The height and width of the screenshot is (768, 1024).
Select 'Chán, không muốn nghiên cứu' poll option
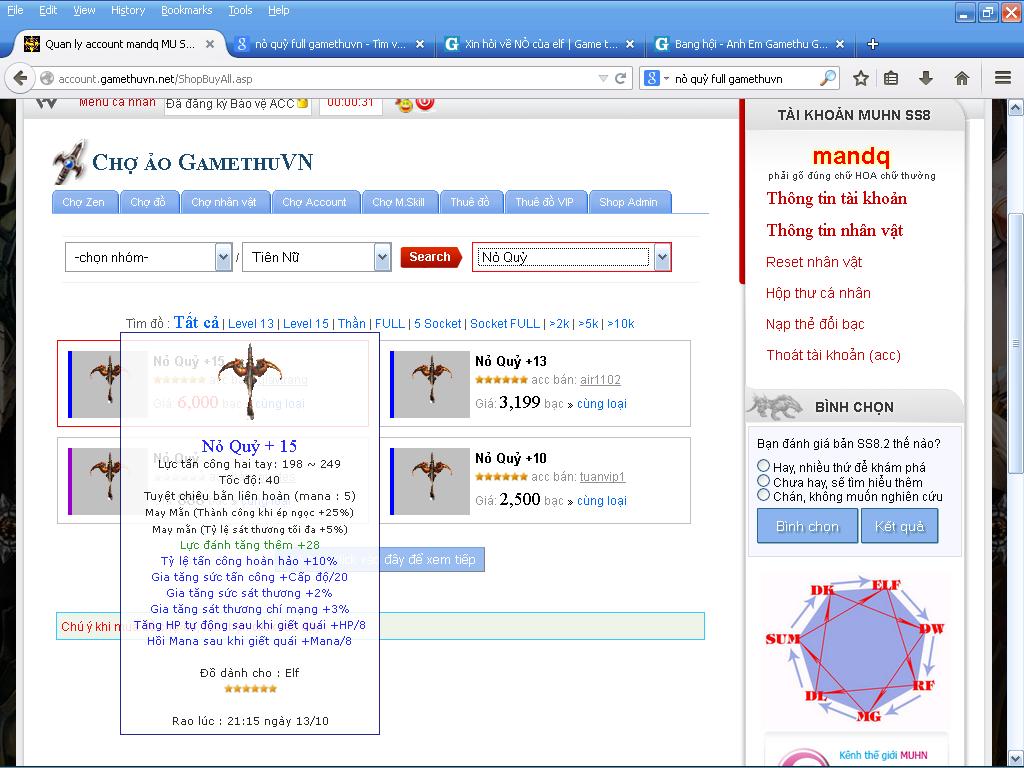763,495
